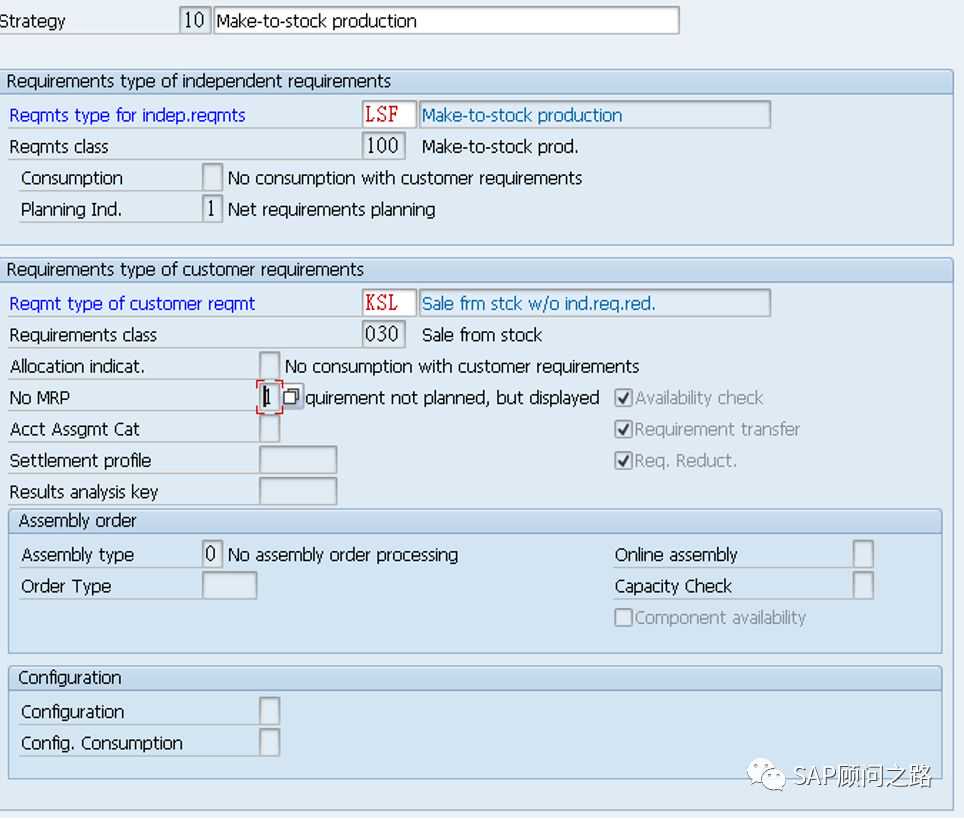Click the Capacity Check field box
The width and height of the screenshot is (964, 819).
point(863,586)
